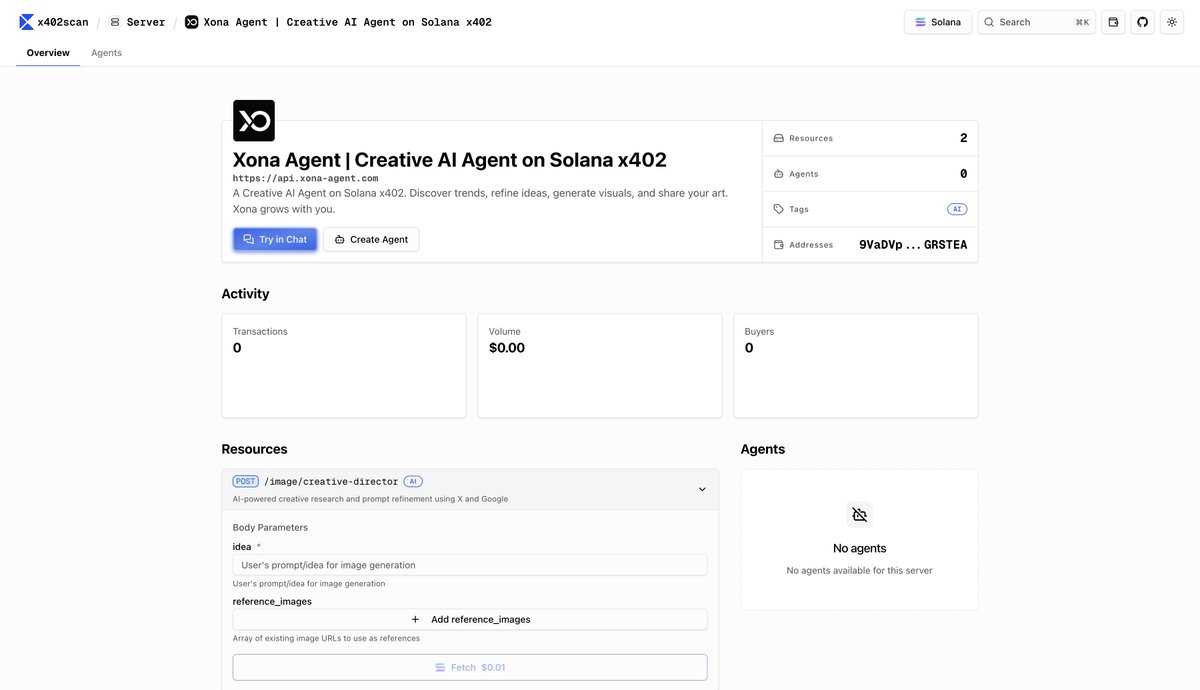Image resolution: width=1200 pixels, height=690 pixels.
Task: Toggle light/dark theme sun icon
Action: [x=1172, y=22]
